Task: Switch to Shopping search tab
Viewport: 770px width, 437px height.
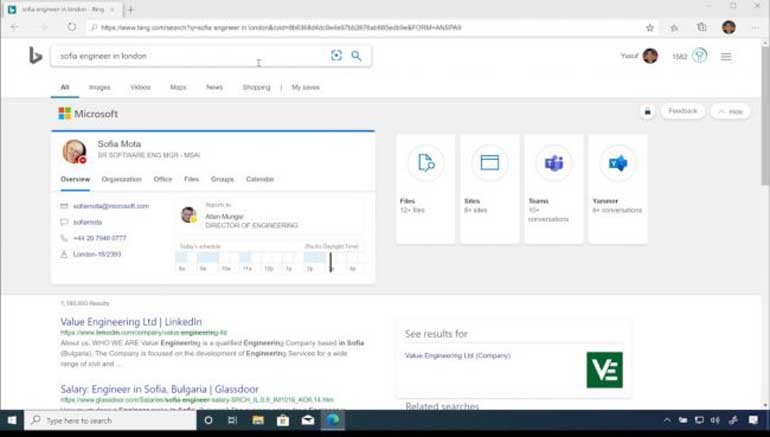Action: [256, 87]
